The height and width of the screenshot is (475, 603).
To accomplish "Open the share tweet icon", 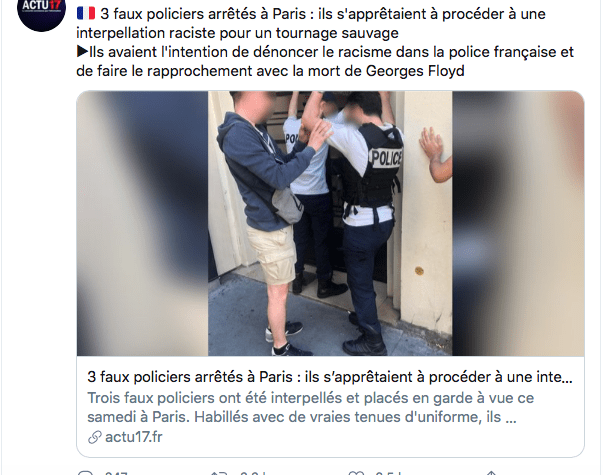I will (491, 473).
